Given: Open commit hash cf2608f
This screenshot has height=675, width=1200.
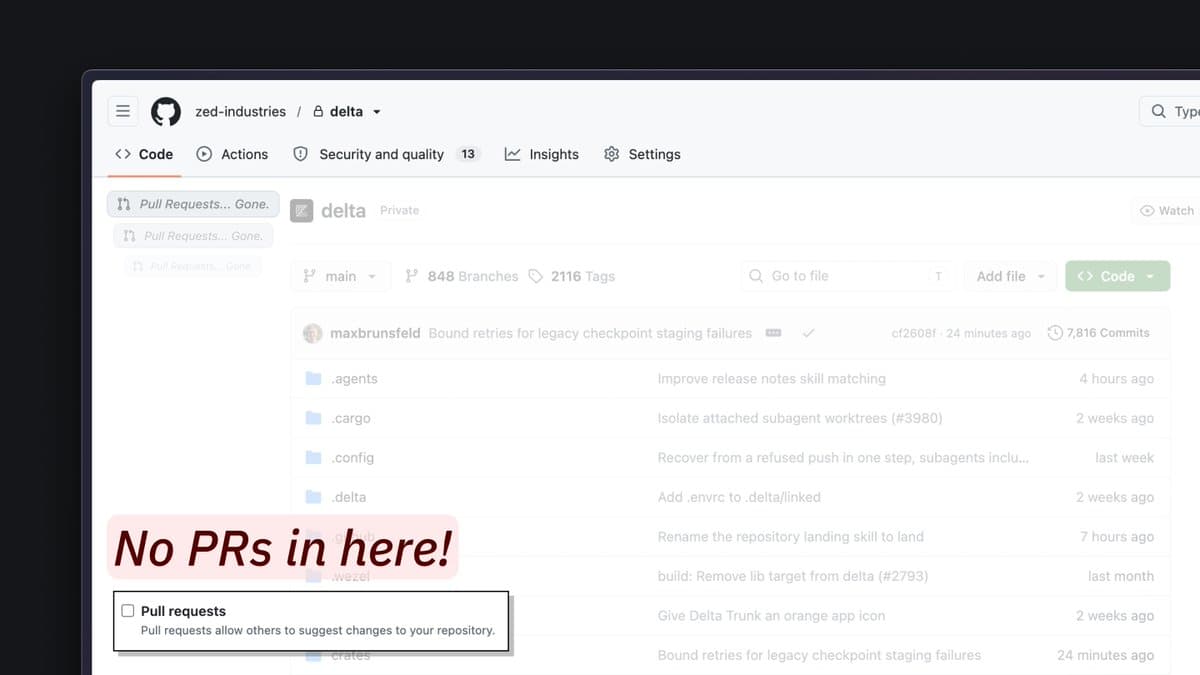Looking at the screenshot, I should (x=914, y=333).
